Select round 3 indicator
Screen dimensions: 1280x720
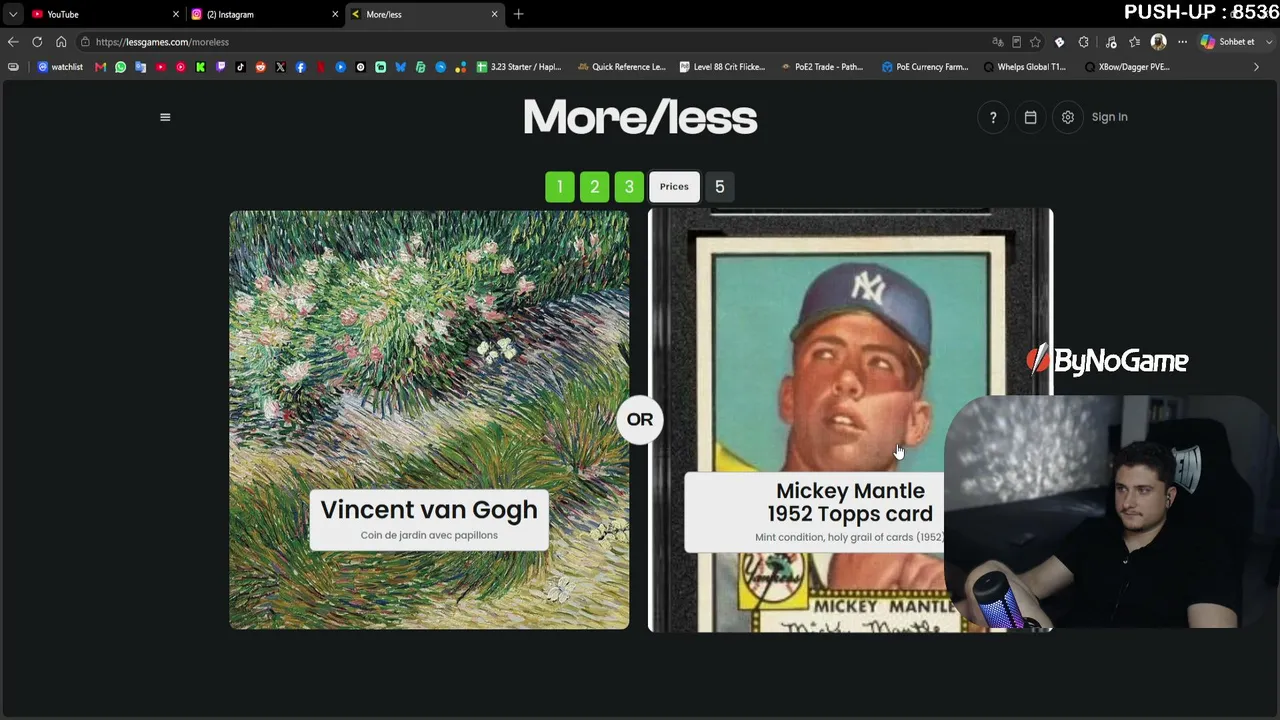[x=629, y=187]
